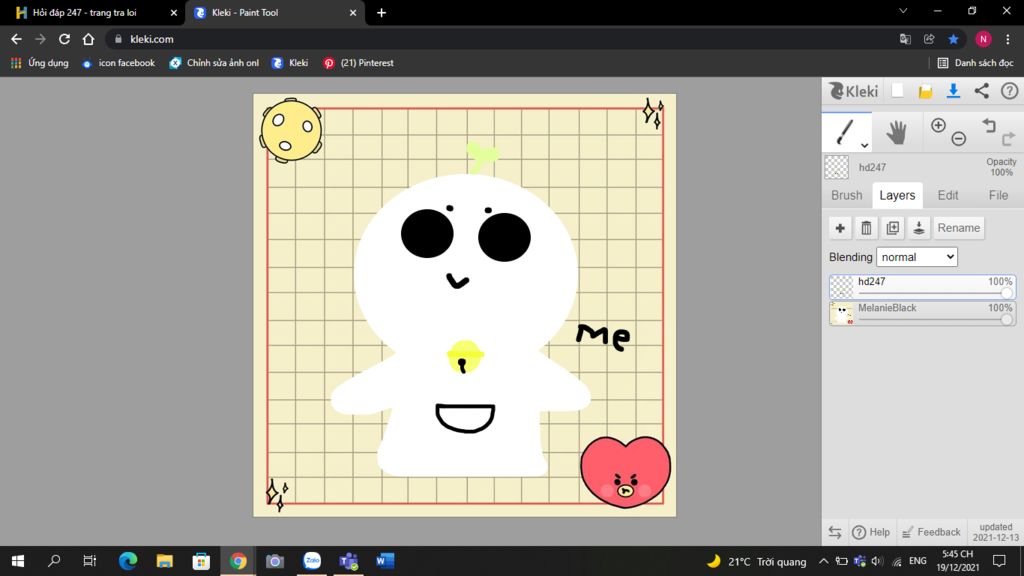Screen dimensions: 1024x576
Task: Open an image from the folder icon
Action: 925,91
